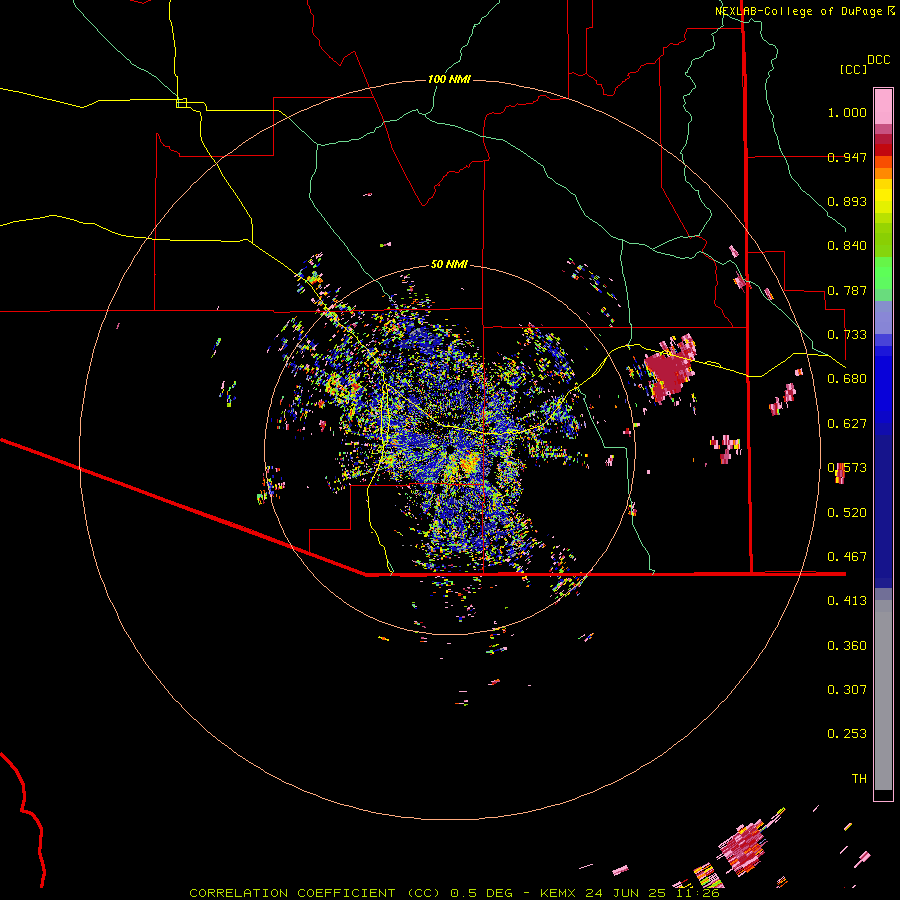Viewport: 900px width, 900px height.
Task: Click the 50 NMI range ring label
Action: point(449,265)
